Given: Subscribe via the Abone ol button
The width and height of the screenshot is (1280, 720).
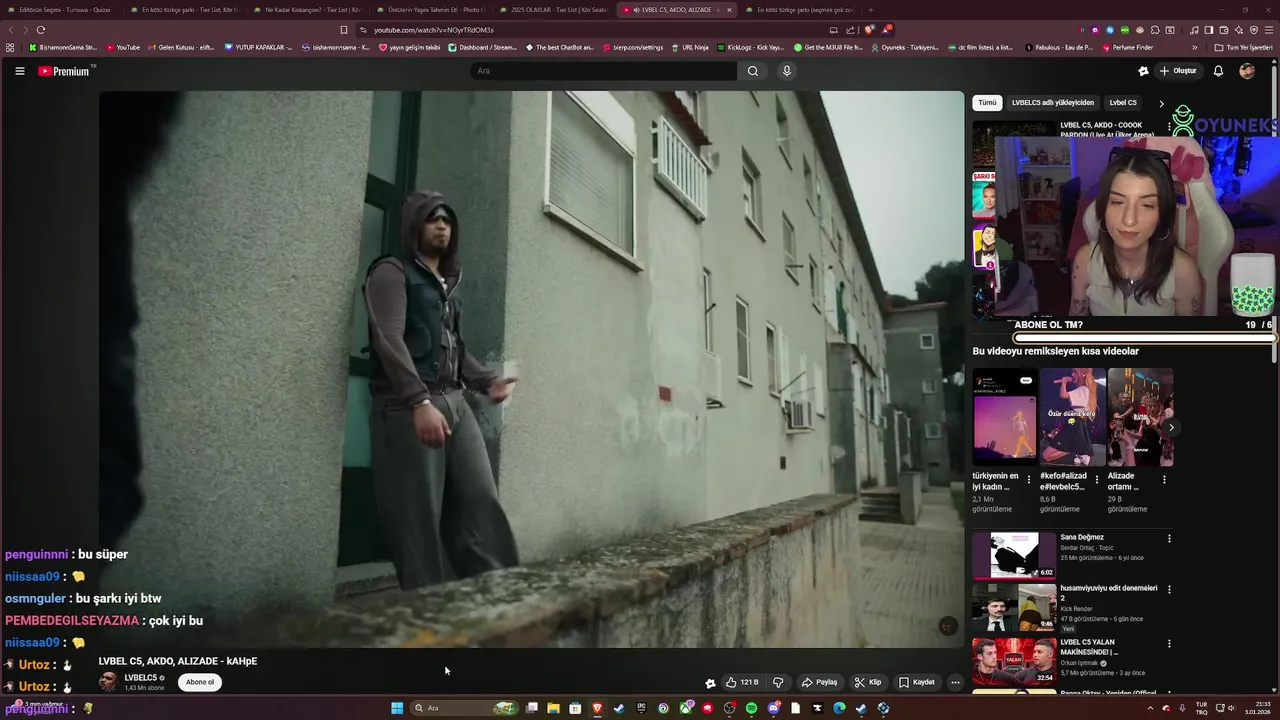Looking at the screenshot, I should 200,682.
